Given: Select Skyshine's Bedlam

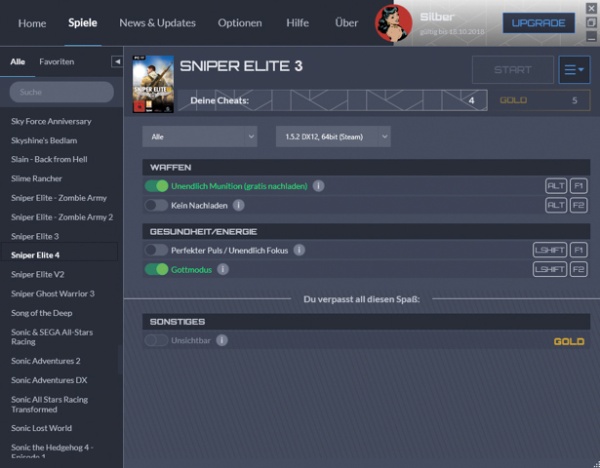Looking at the screenshot, I should [44, 140].
